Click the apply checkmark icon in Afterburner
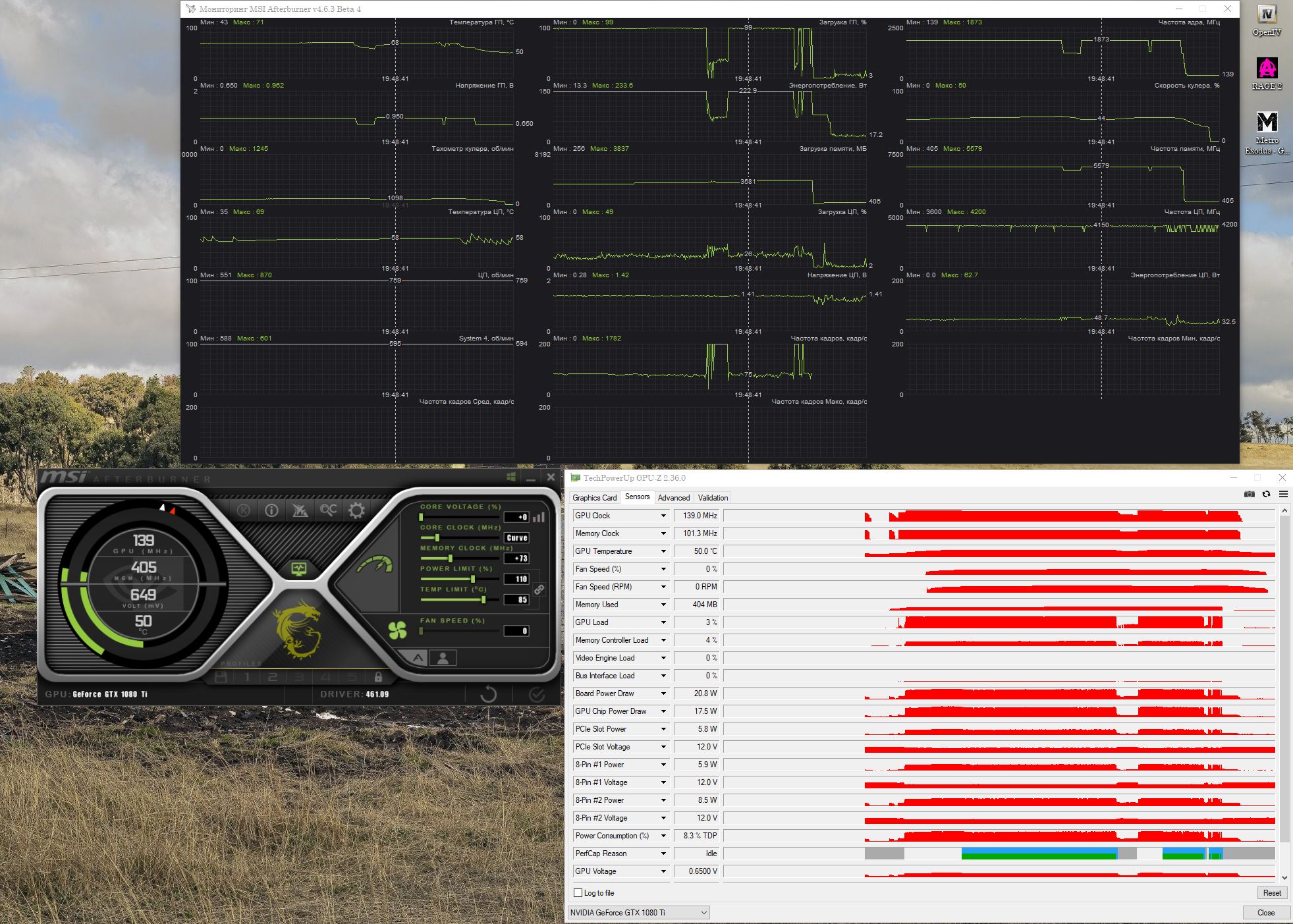The image size is (1293, 924). pos(537,694)
